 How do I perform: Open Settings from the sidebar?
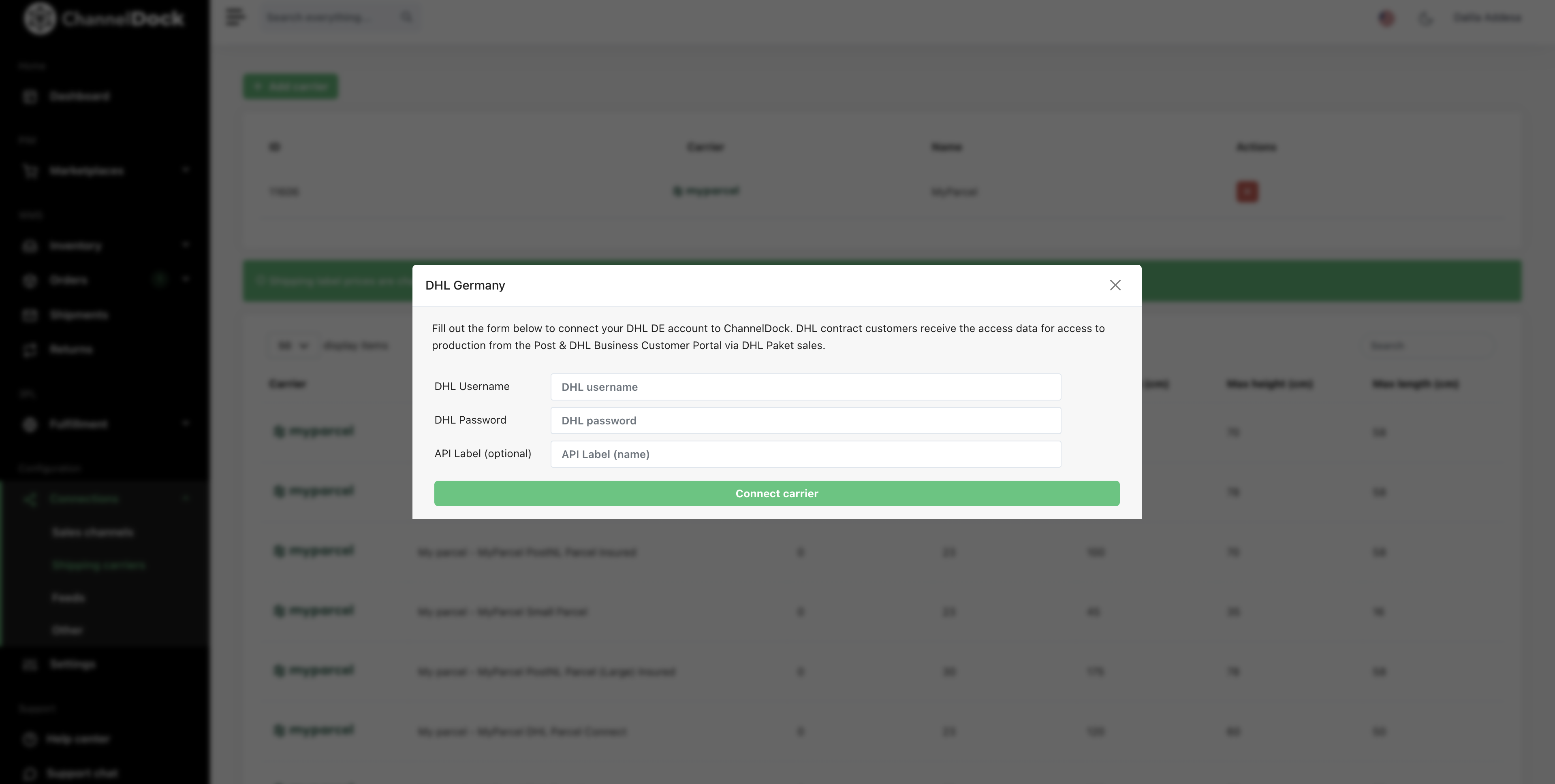[73, 665]
